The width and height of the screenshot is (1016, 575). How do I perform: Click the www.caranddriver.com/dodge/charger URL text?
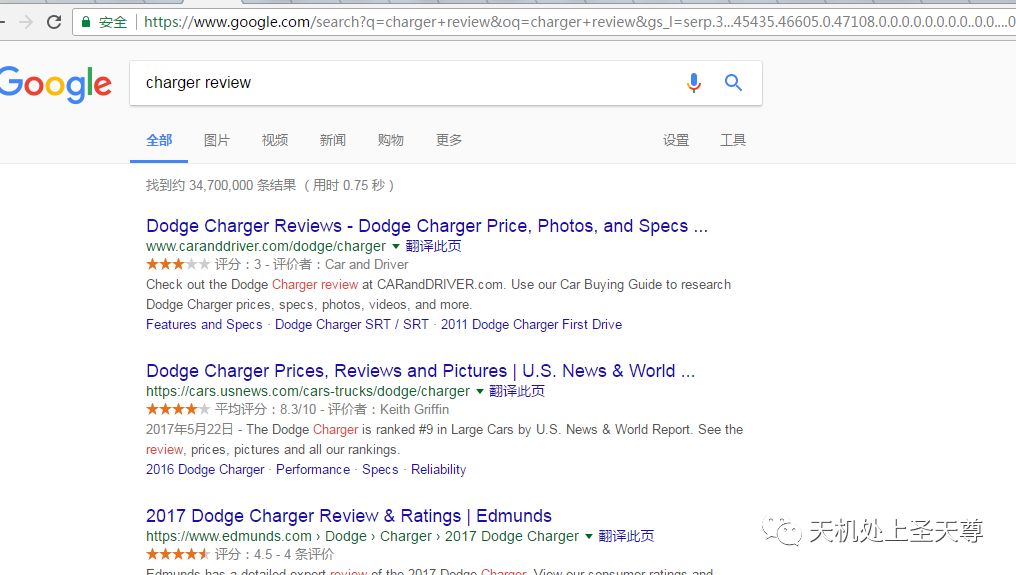coord(266,246)
